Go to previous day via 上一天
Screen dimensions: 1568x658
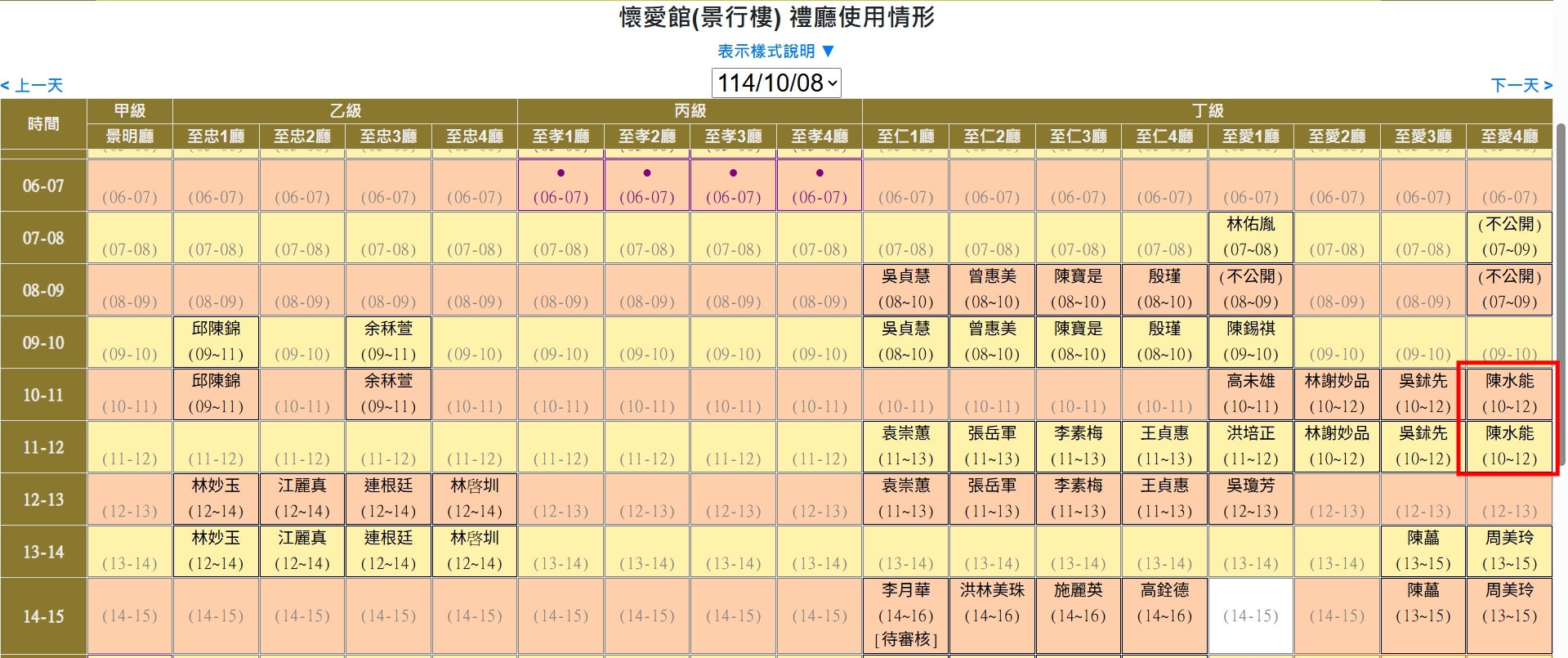coord(33,85)
